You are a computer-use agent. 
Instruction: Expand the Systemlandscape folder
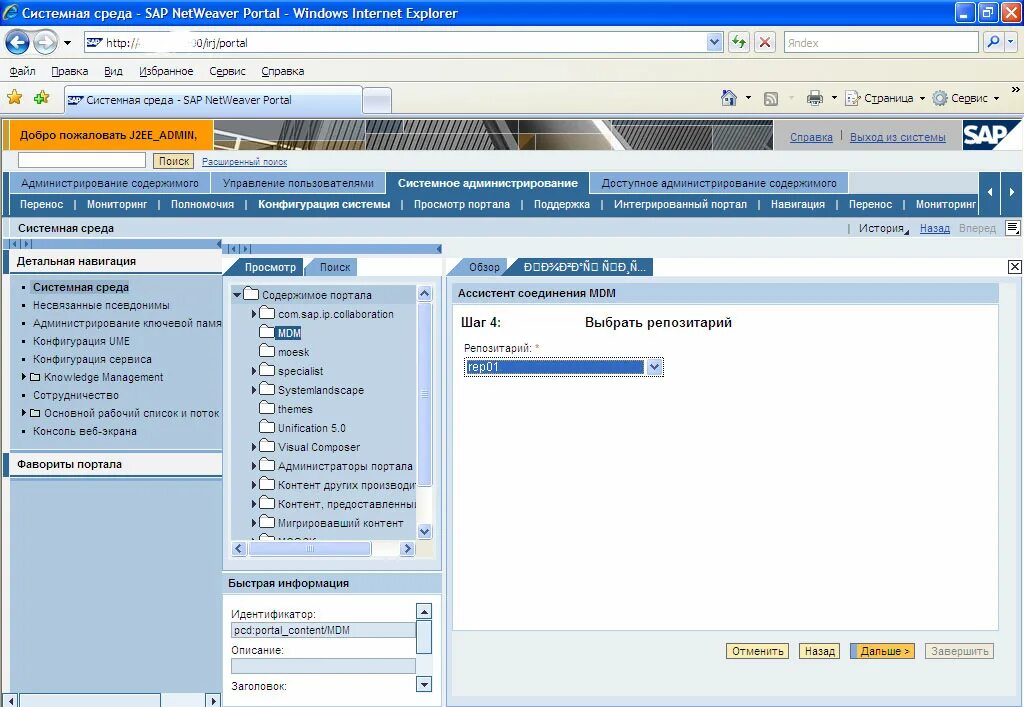tap(254, 390)
